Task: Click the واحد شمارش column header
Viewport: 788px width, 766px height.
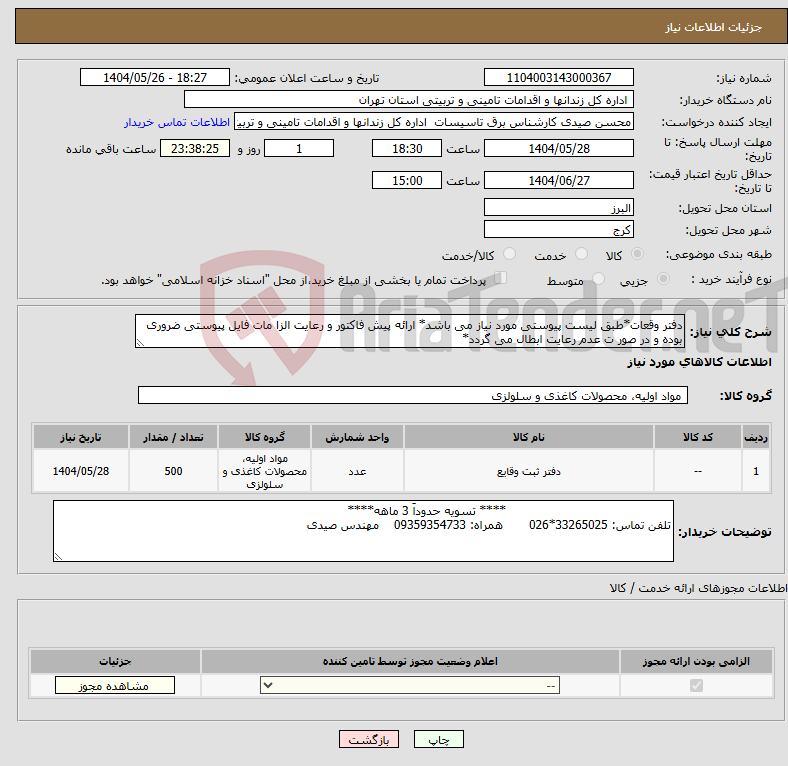Action: (x=357, y=437)
